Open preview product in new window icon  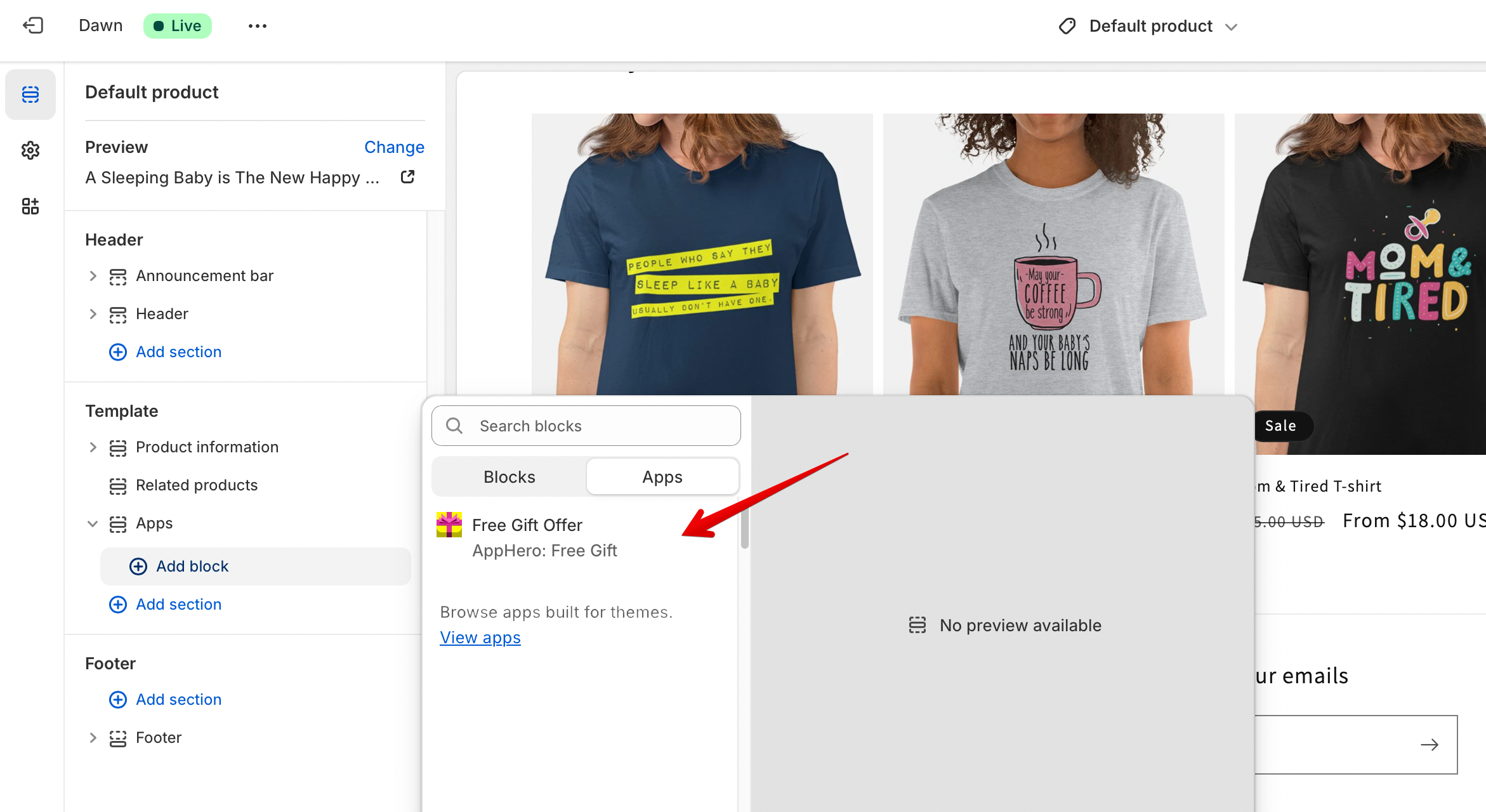pyautogui.click(x=407, y=177)
